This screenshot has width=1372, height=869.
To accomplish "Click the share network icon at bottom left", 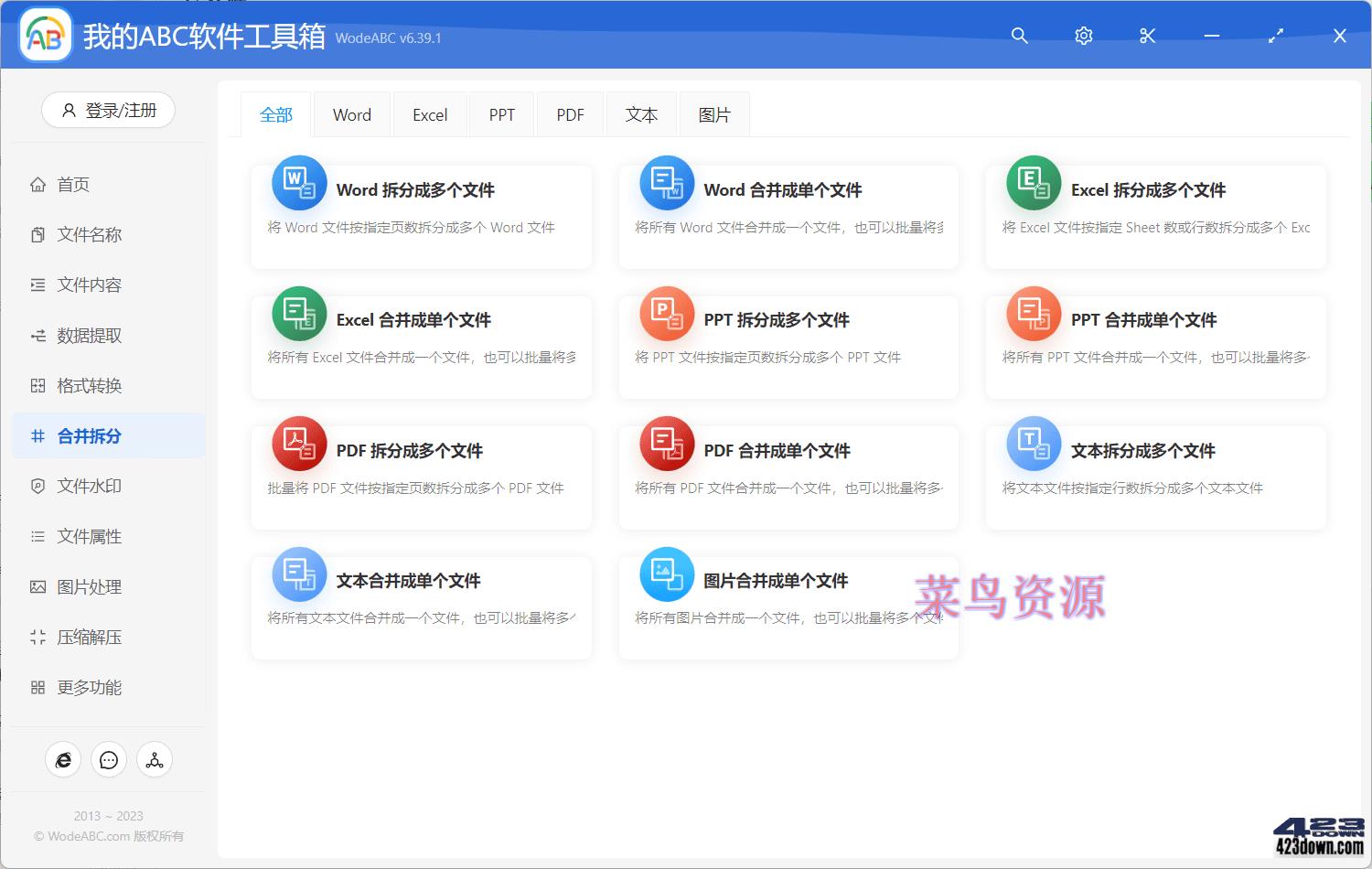I will click(154, 759).
